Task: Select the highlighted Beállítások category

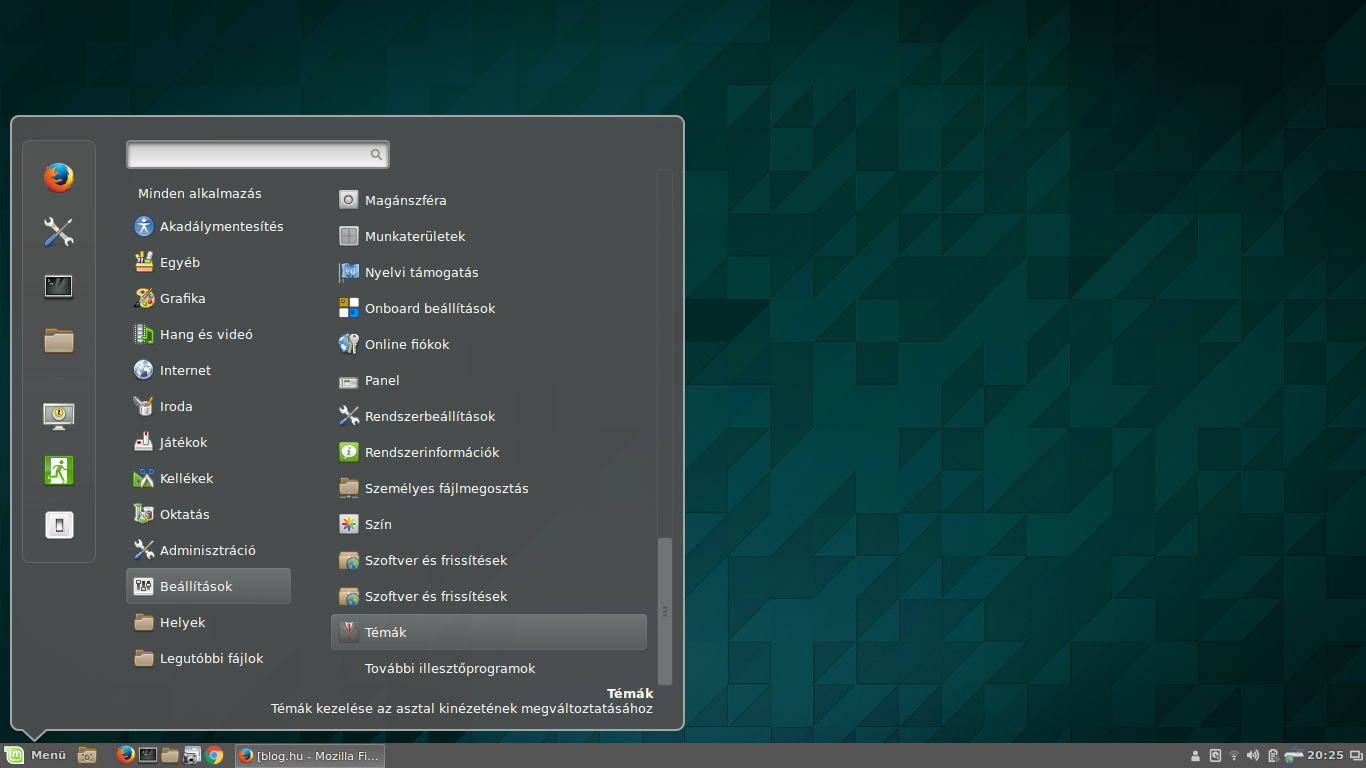Action: tap(208, 586)
